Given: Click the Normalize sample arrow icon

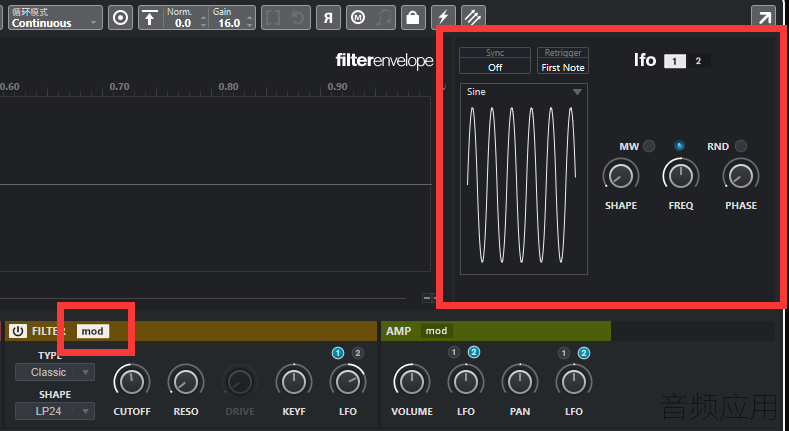Looking at the screenshot, I should (x=149, y=18).
